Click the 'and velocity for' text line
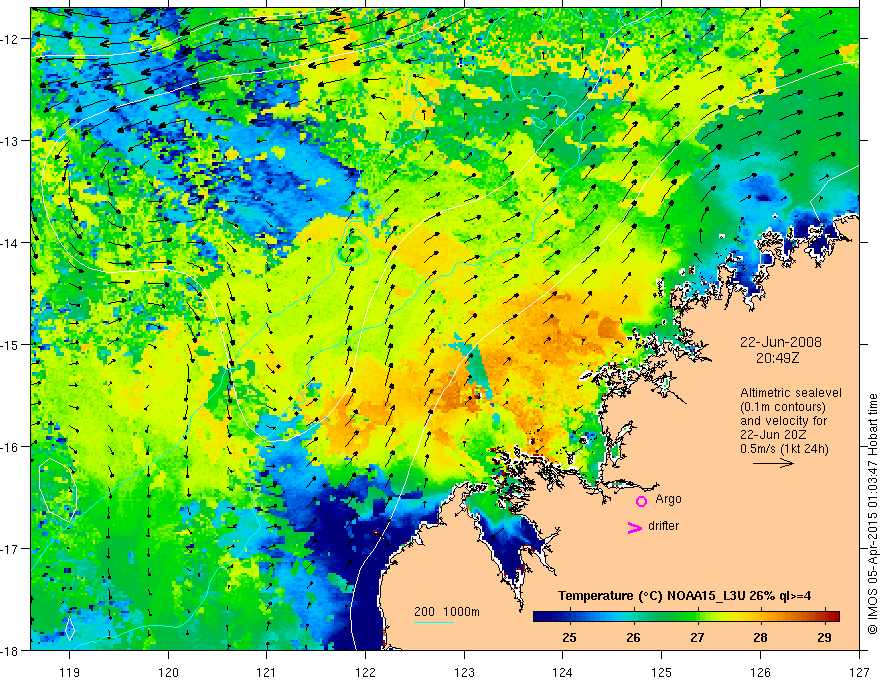 point(783,421)
